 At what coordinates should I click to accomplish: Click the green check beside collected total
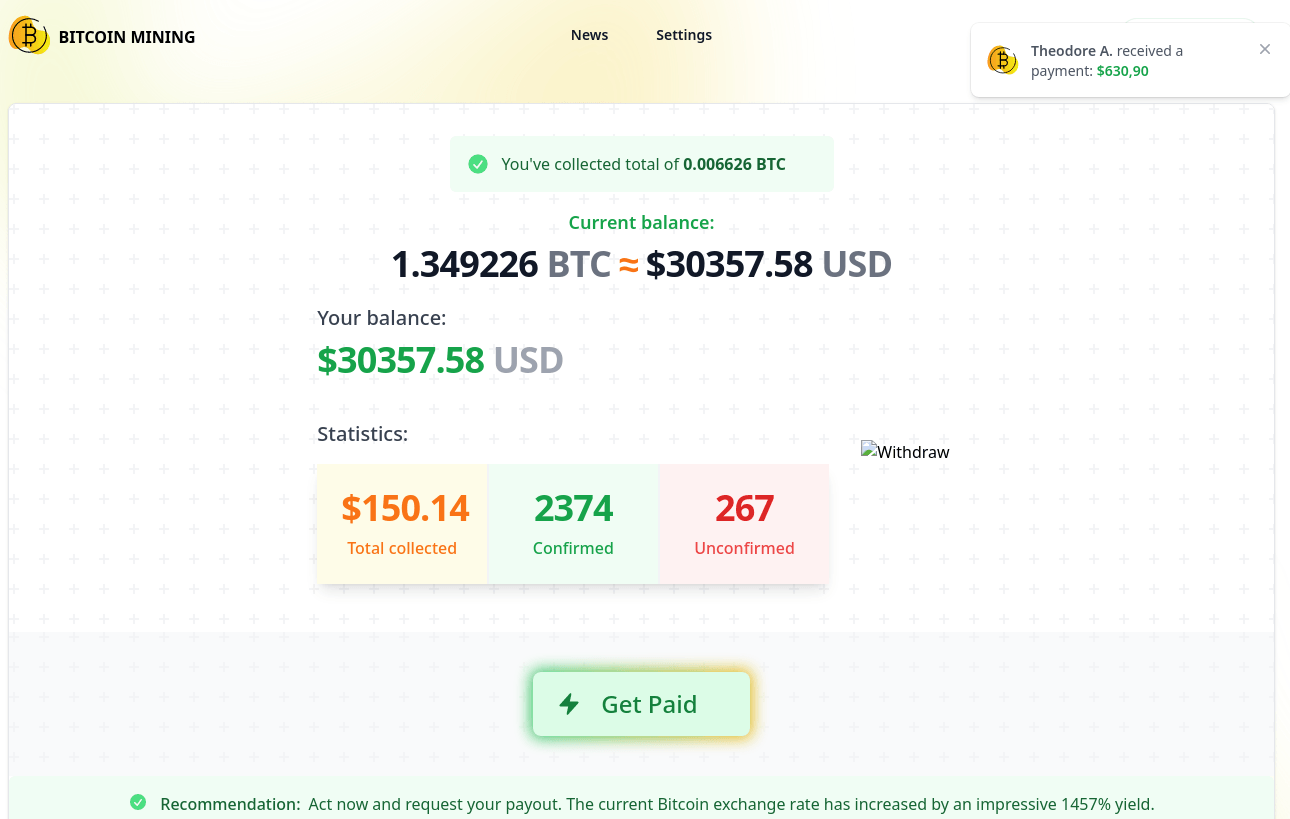(478, 164)
